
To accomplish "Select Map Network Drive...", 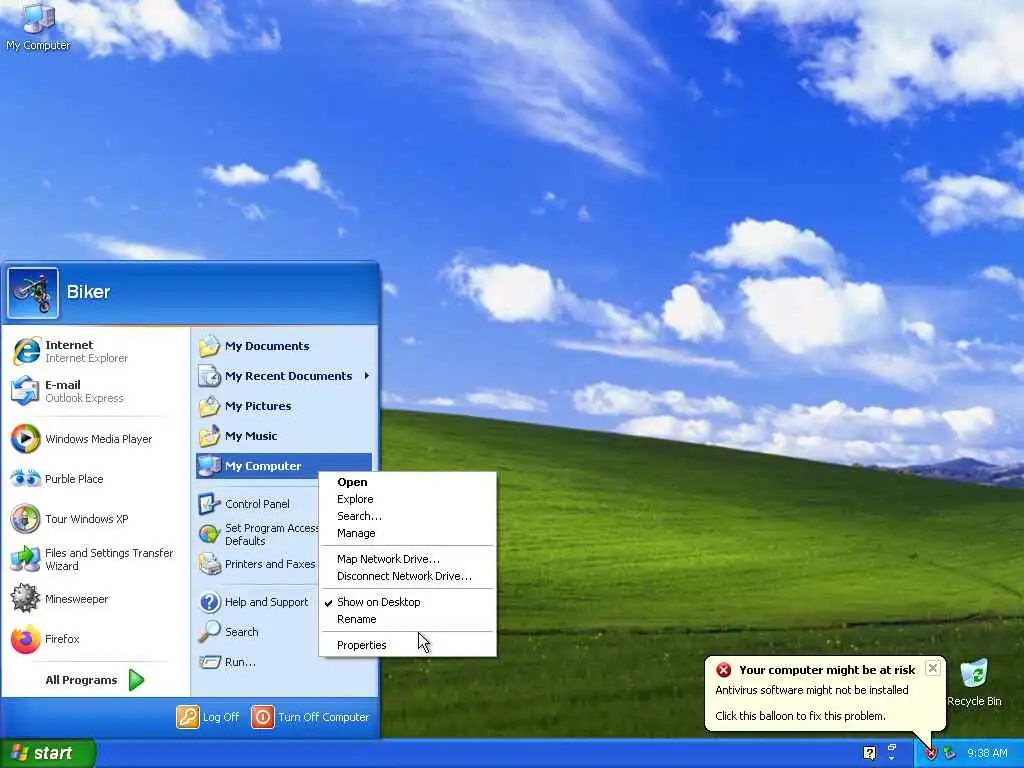I will (408, 559).
